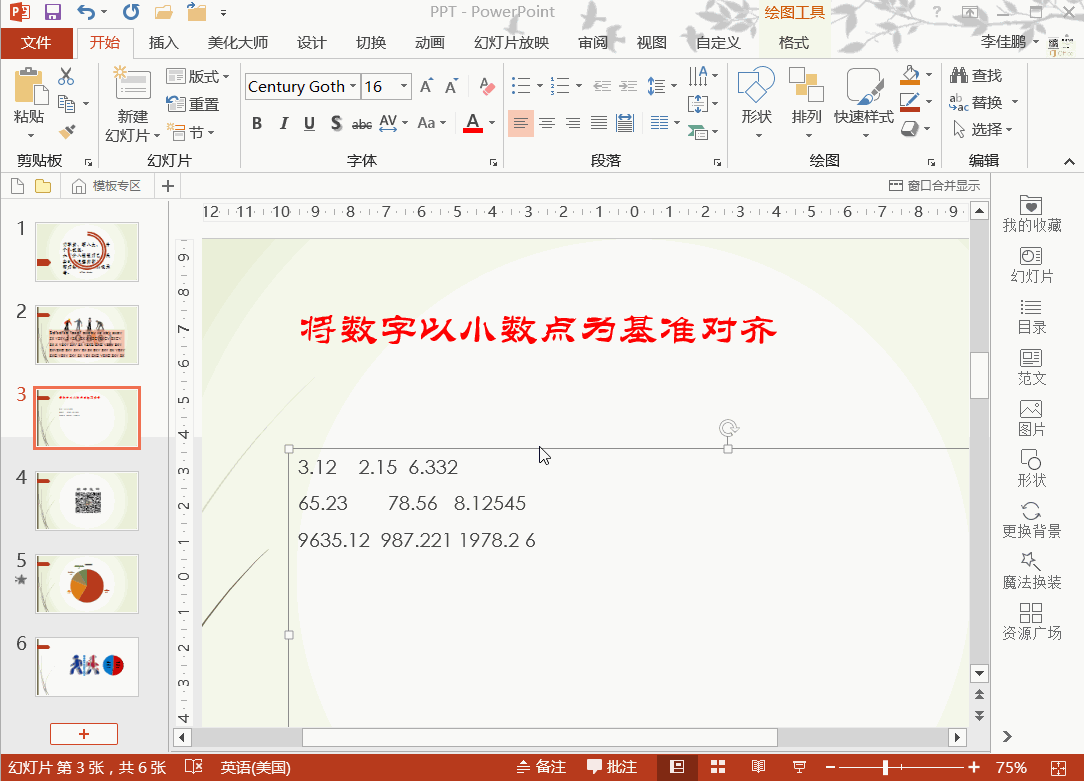
Task: Click 批注 comments in status bar
Action: 612,766
